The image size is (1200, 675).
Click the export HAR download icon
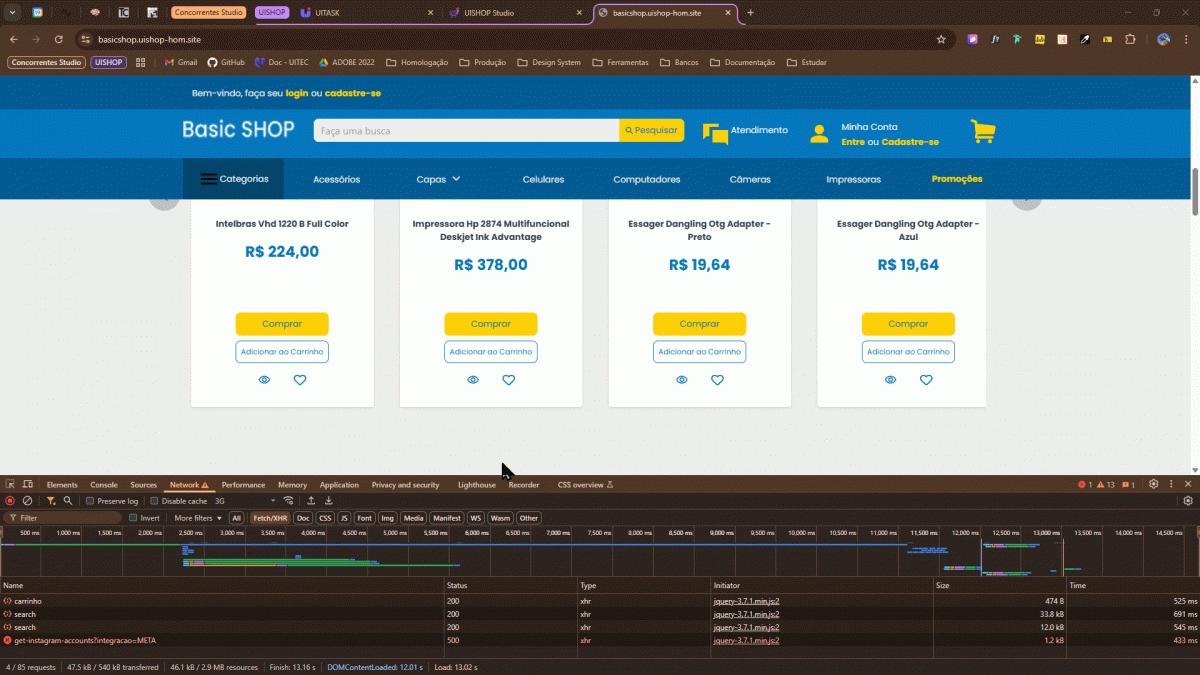328,501
